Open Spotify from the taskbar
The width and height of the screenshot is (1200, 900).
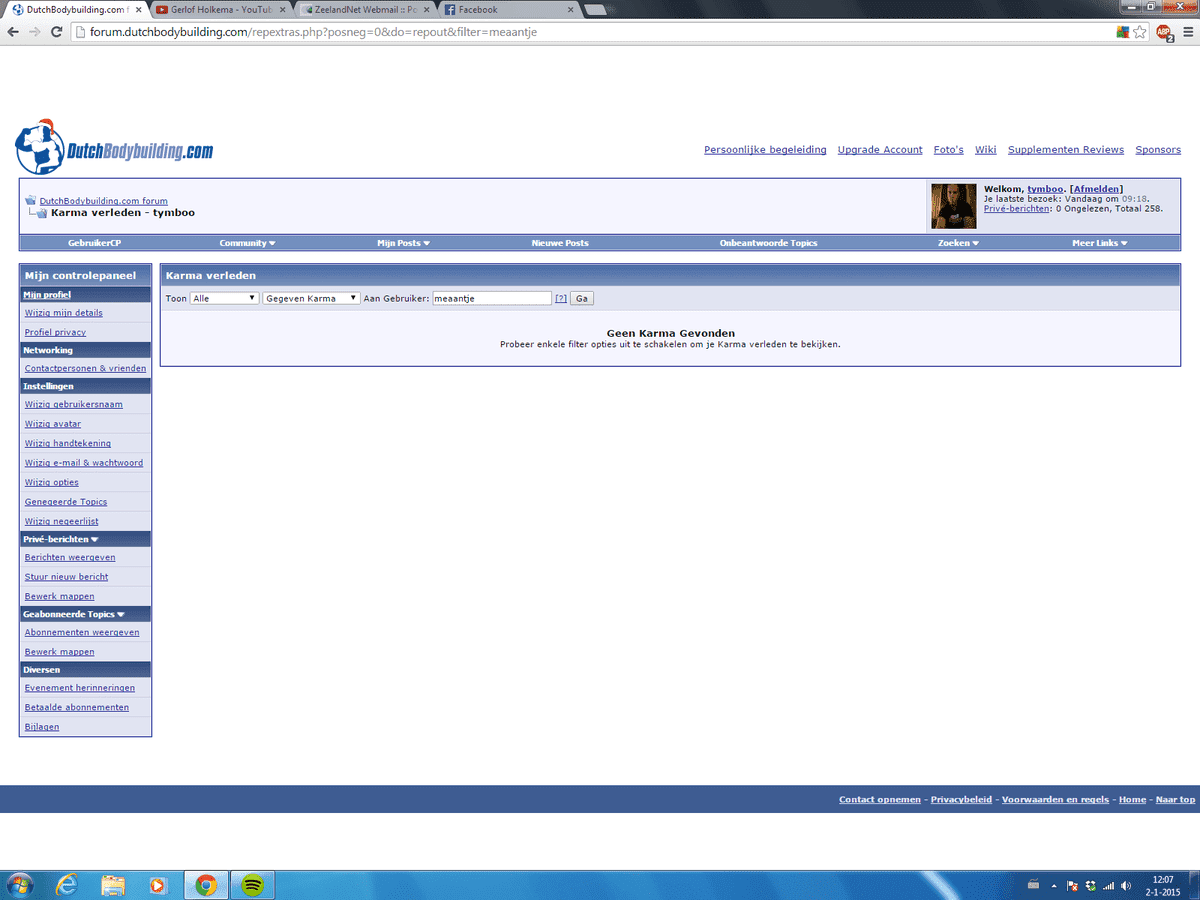pos(253,885)
